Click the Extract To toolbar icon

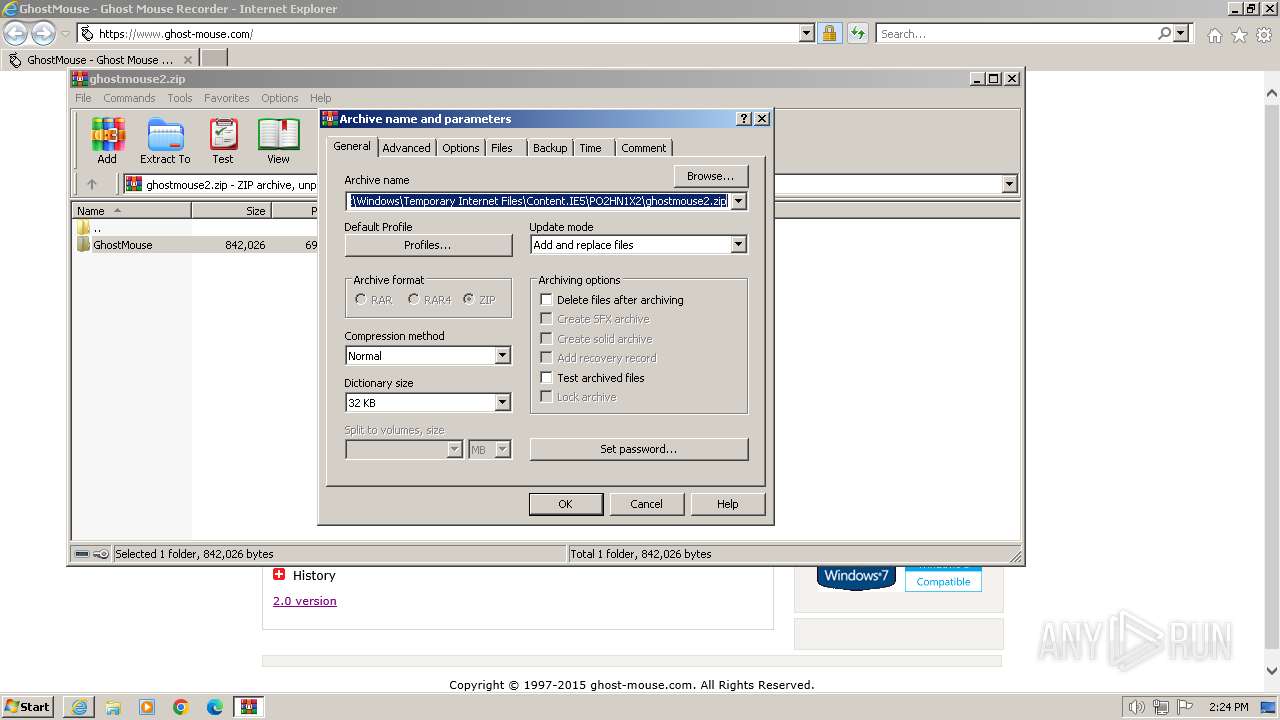click(x=165, y=140)
